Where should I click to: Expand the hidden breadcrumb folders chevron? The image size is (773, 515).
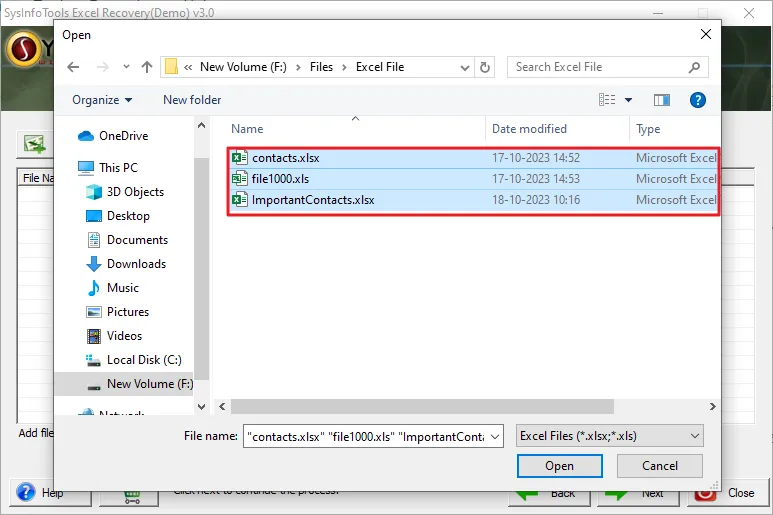click(x=188, y=68)
